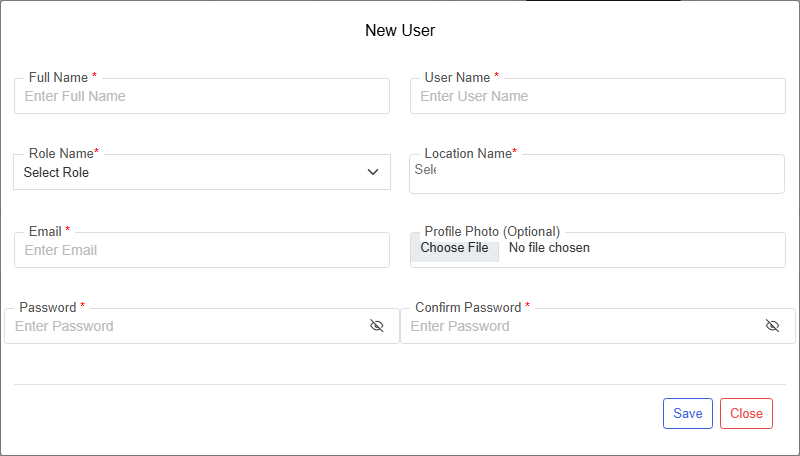Image resolution: width=800 pixels, height=456 pixels.
Task: Click the Email input field
Action: pos(202,250)
